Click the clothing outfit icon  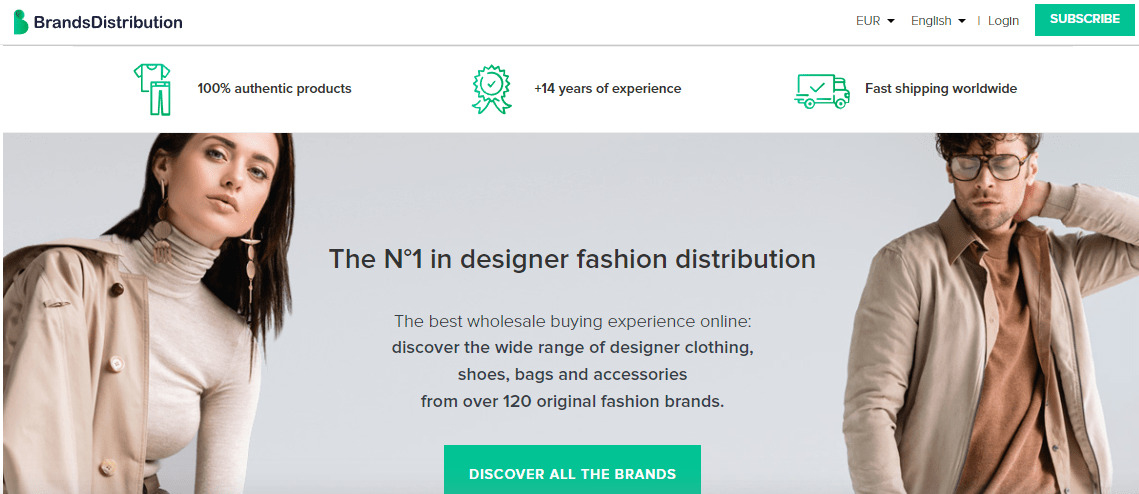tap(152, 89)
